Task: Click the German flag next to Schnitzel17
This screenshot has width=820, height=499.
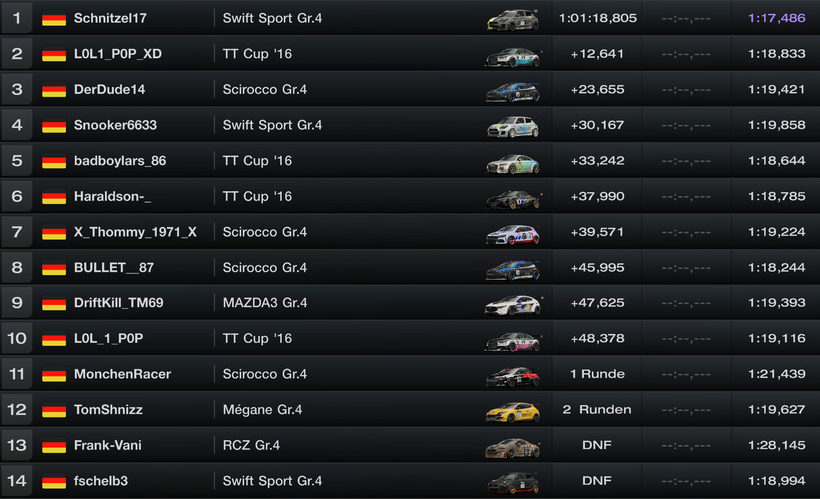Action: click(x=54, y=19)
